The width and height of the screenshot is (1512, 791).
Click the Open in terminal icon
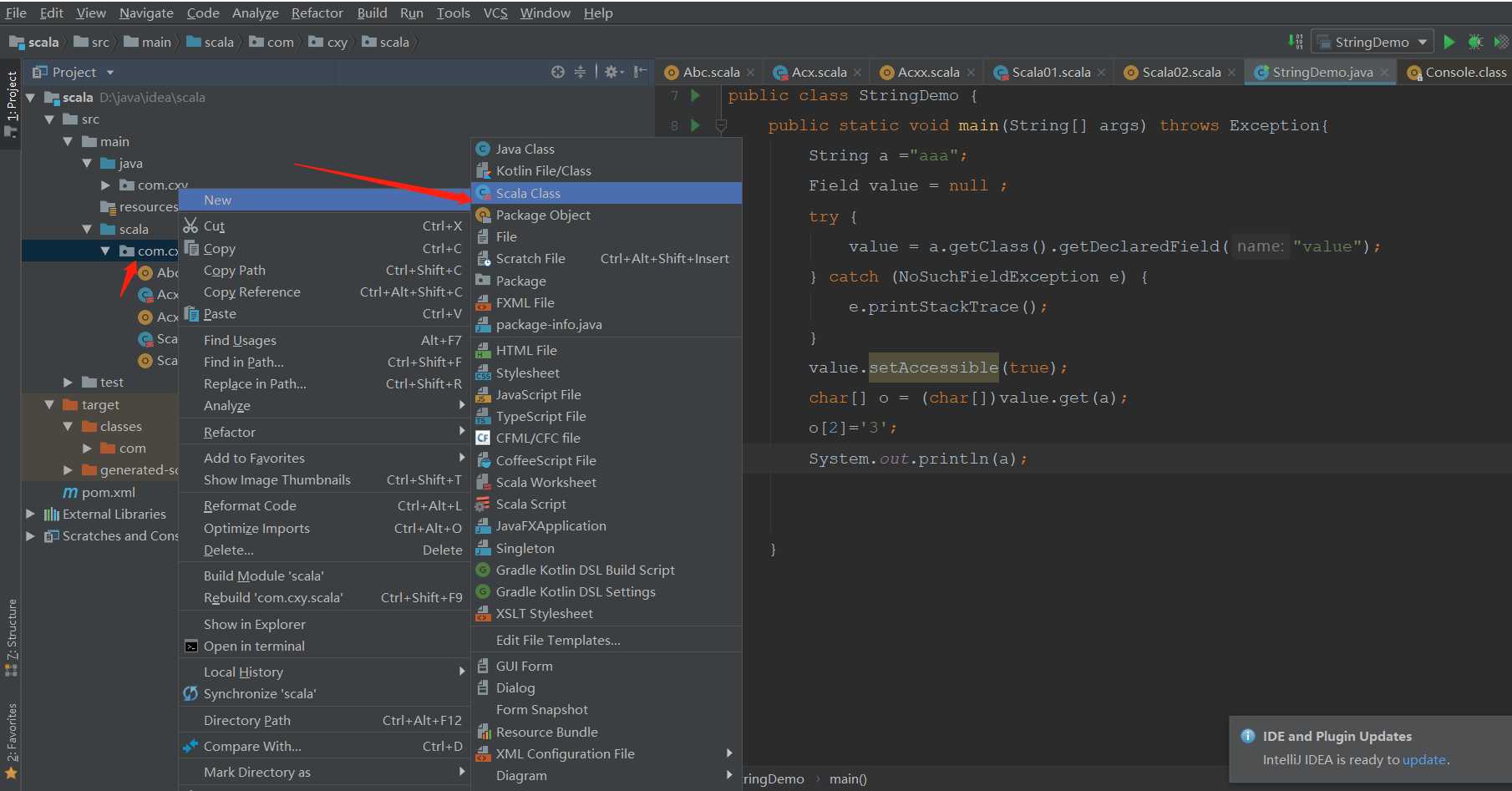point(190,646)
